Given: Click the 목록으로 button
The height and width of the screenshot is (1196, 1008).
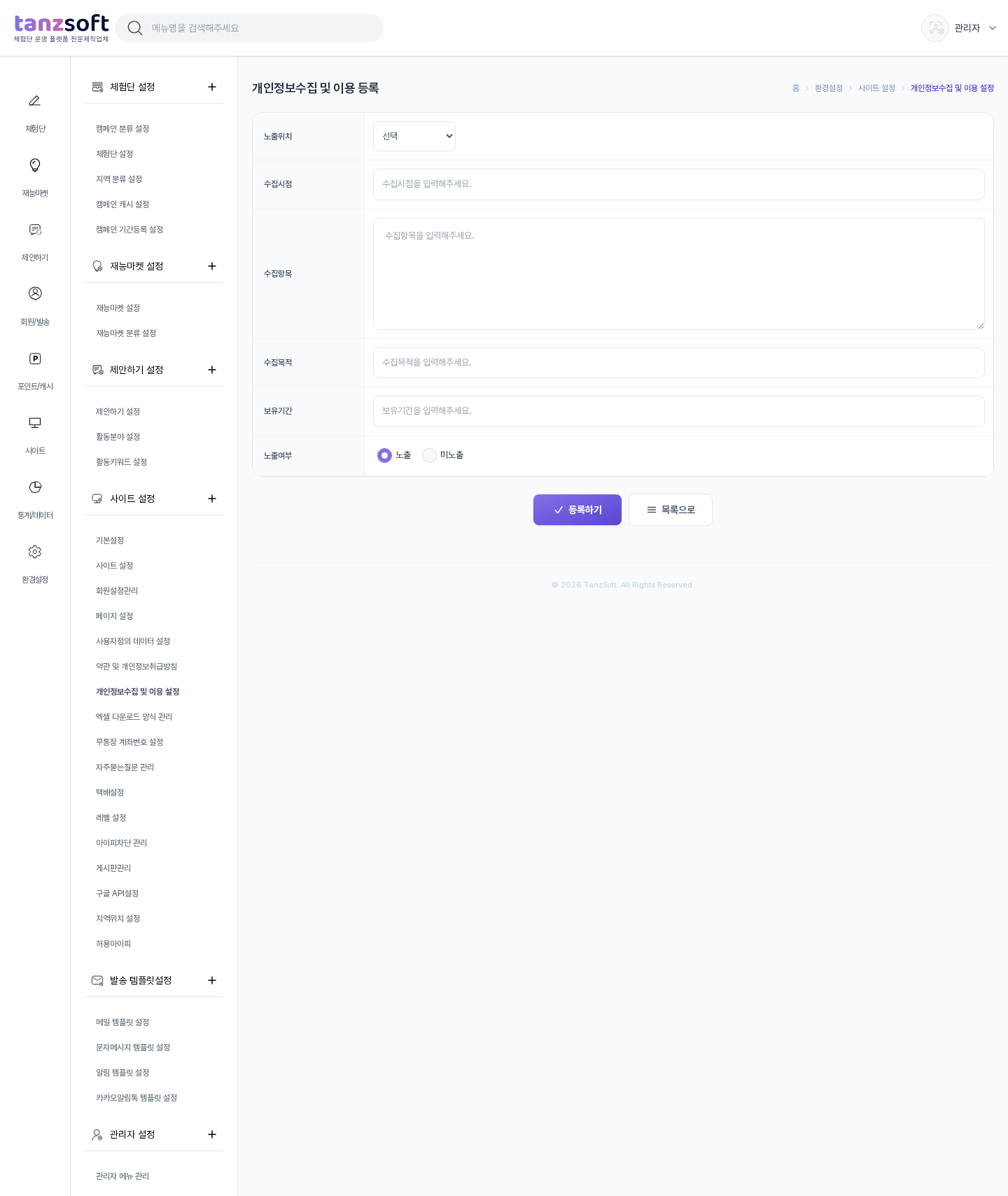Looking at the screenshot, I should (671, 510).
